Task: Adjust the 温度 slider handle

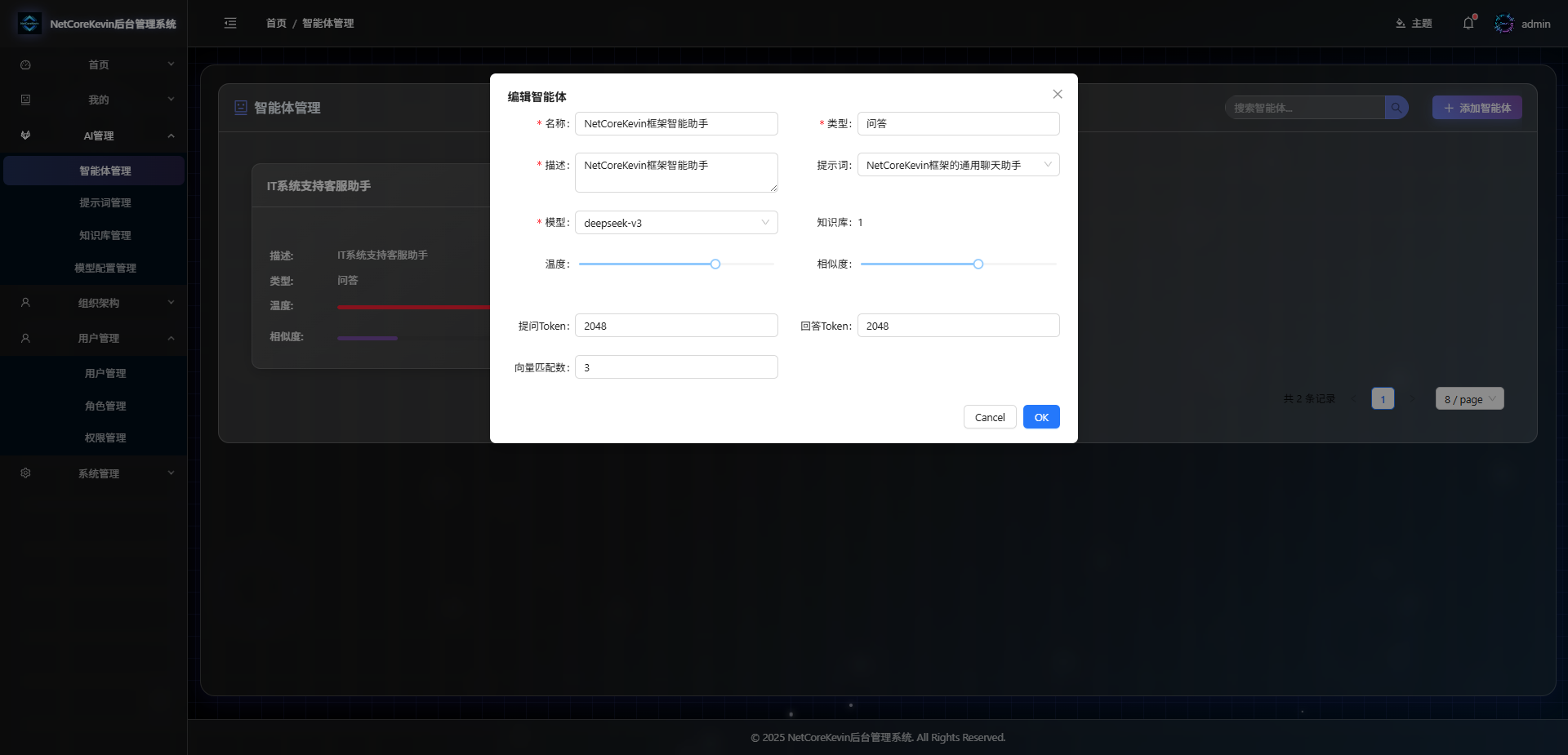Action: [x=715, y=264]
